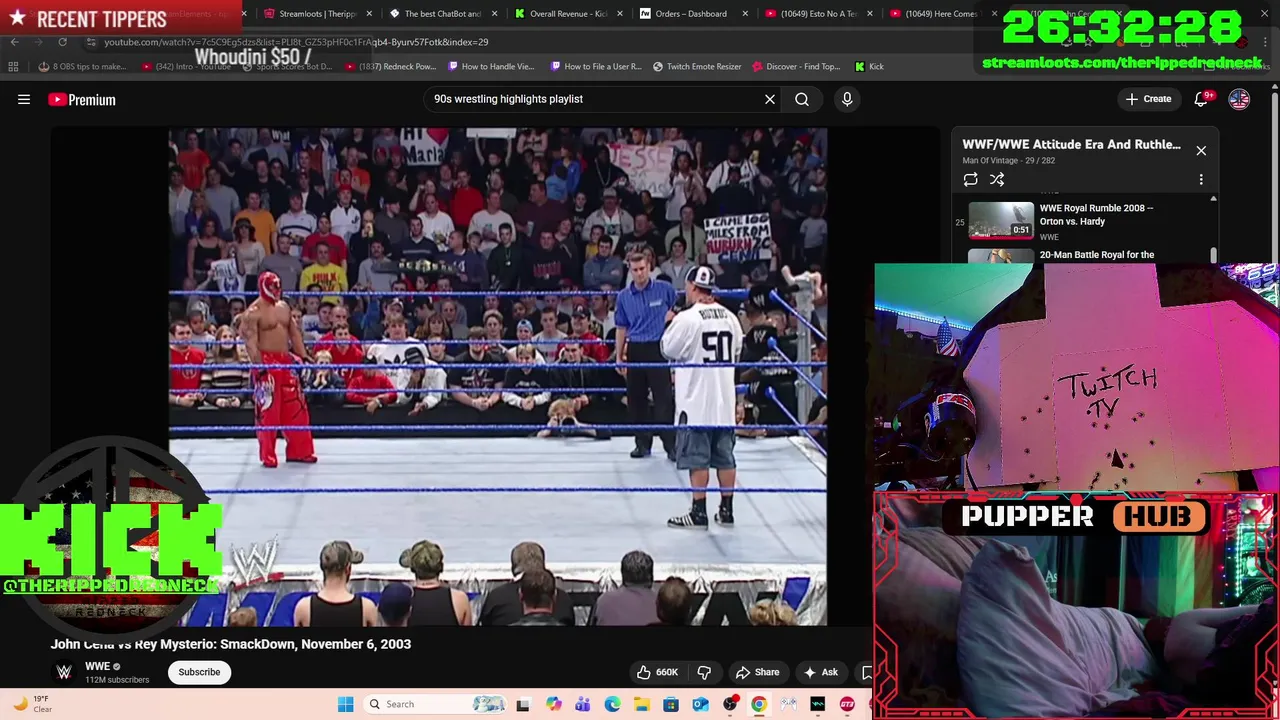1280x720 pixels.
Task: Open the YouTube guide hamburger menu
Action: click(x=24, y=99)
